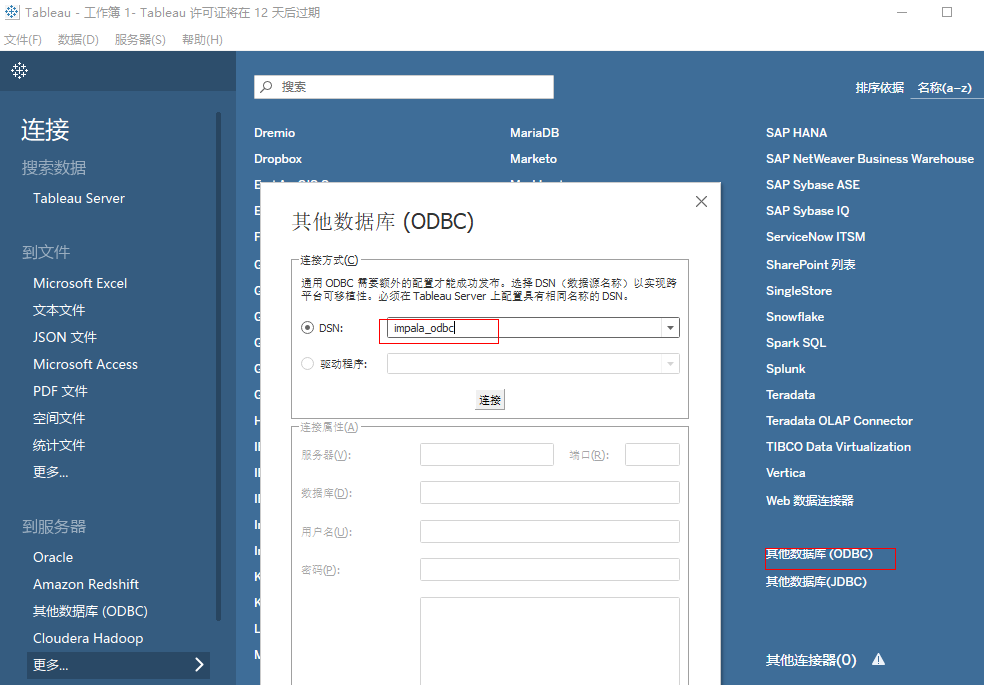The height and width of the screenshot is (685, 984).
Task: Click the sidebar vertical scrollbar
Action: point(218,366)
